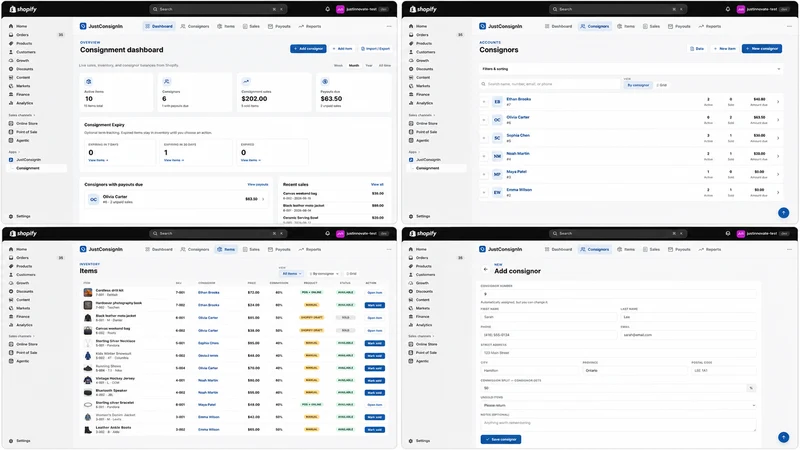The height and width of the screenshot is (450, 800).
Task: Click Open item for Cordless drill kit
Action: [x=374, y=292]
